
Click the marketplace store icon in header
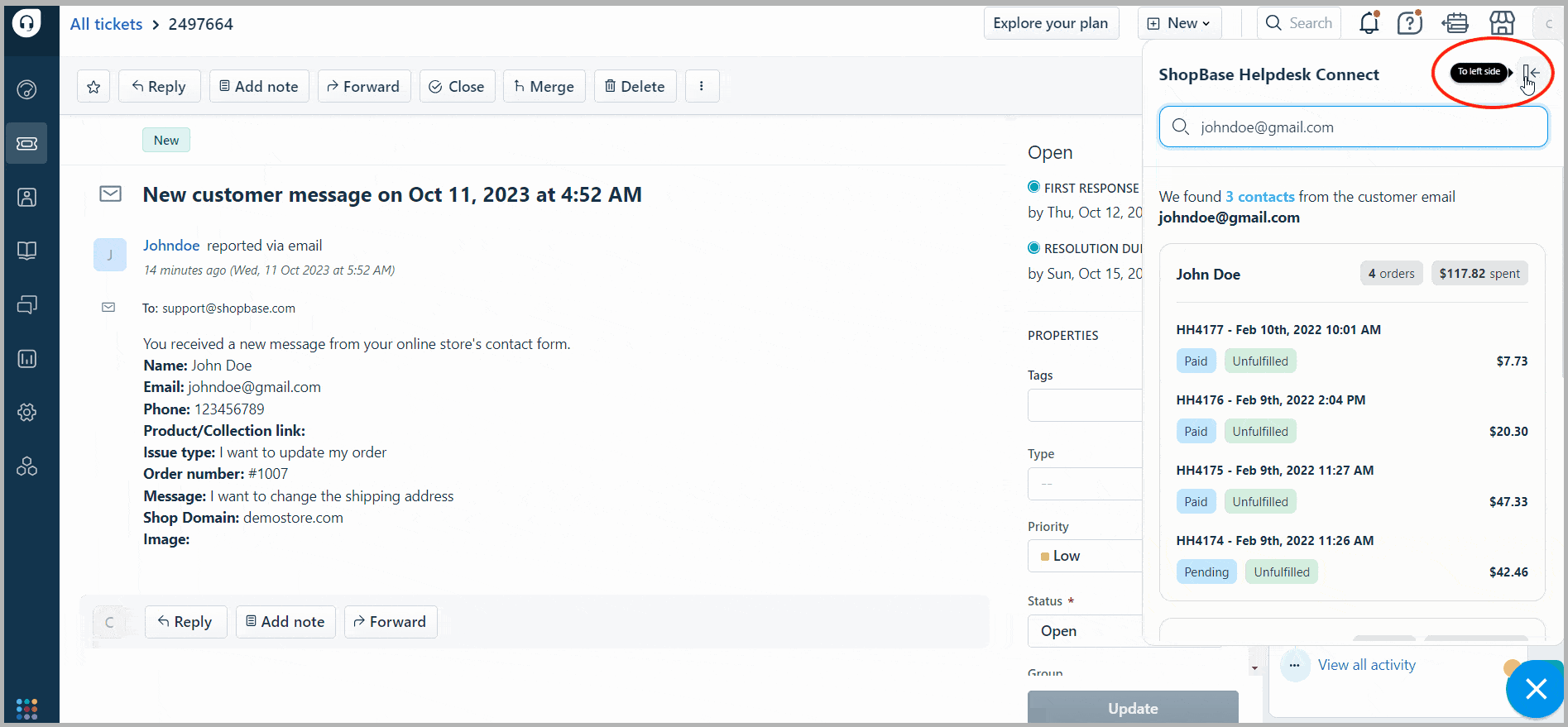click(1502, 23)
